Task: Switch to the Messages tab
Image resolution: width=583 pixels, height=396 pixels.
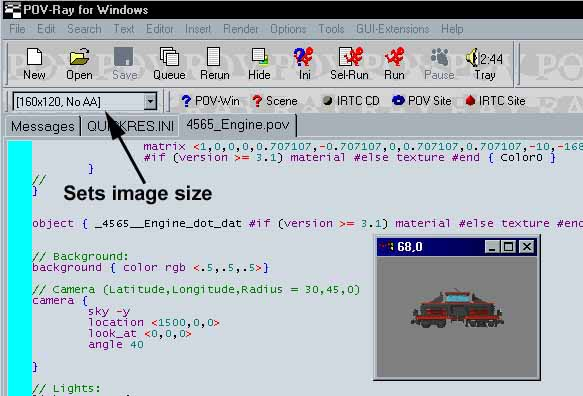Action: click(43, 126)
